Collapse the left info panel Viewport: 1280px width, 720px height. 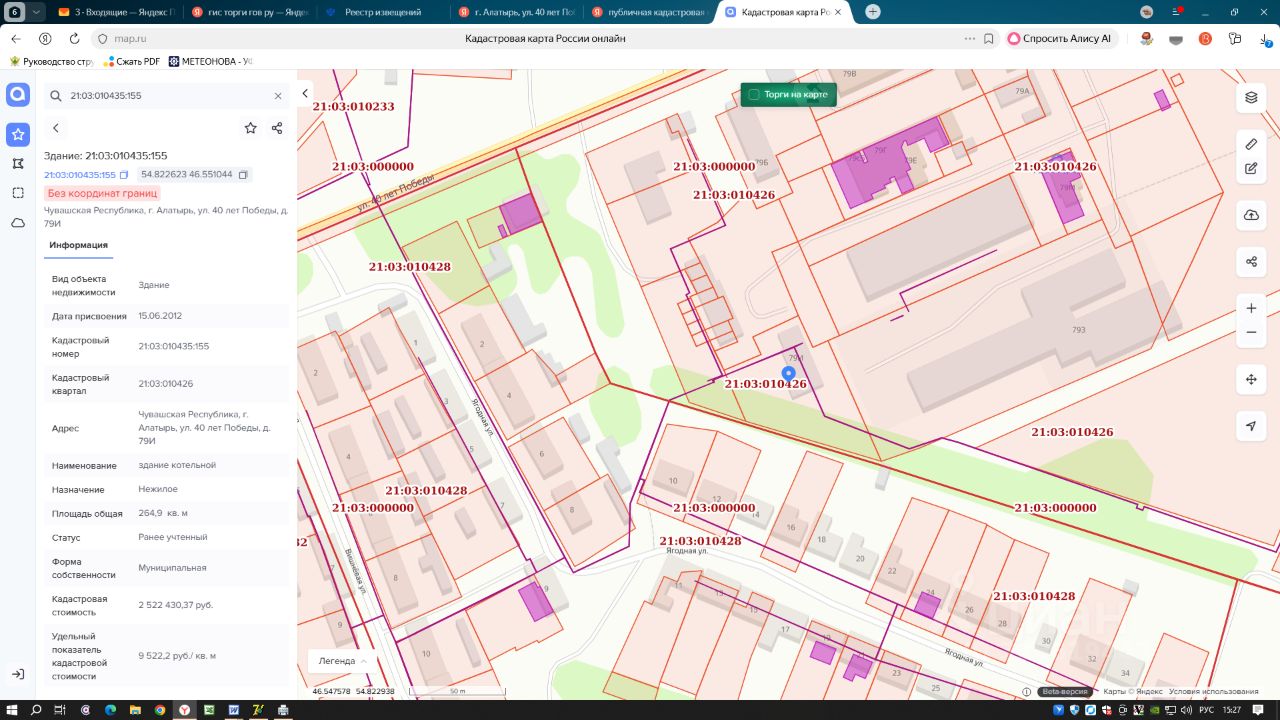[x=305, y=94]
